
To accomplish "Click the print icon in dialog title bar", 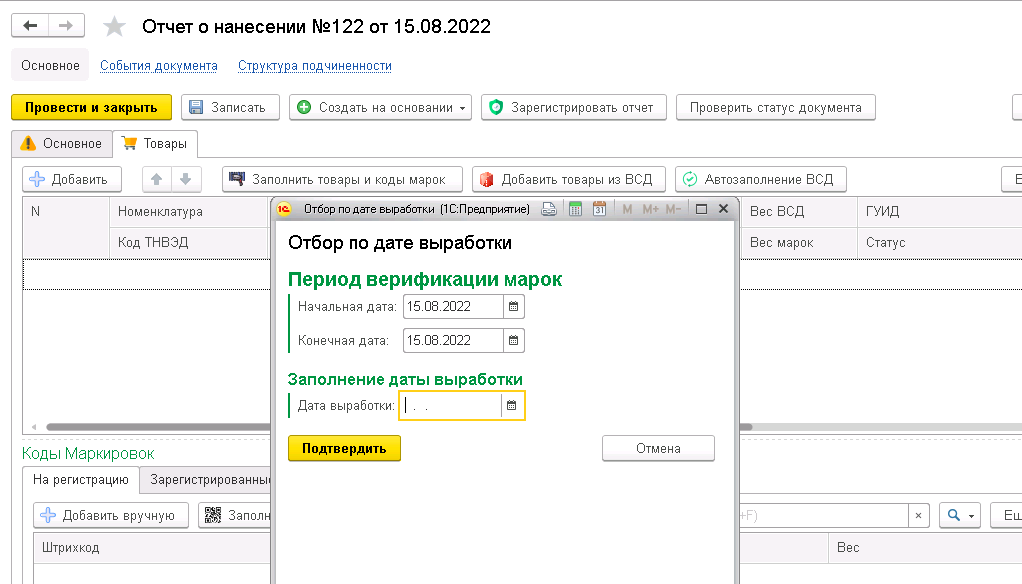I will coord(549,209).
